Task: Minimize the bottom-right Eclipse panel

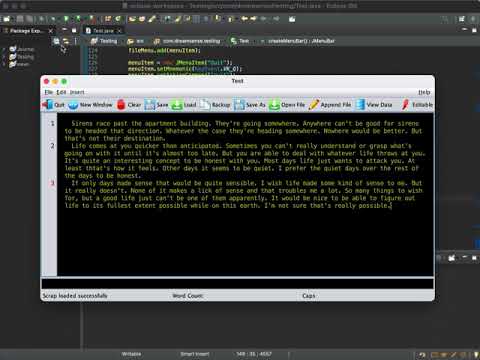Action: point(465,258)
